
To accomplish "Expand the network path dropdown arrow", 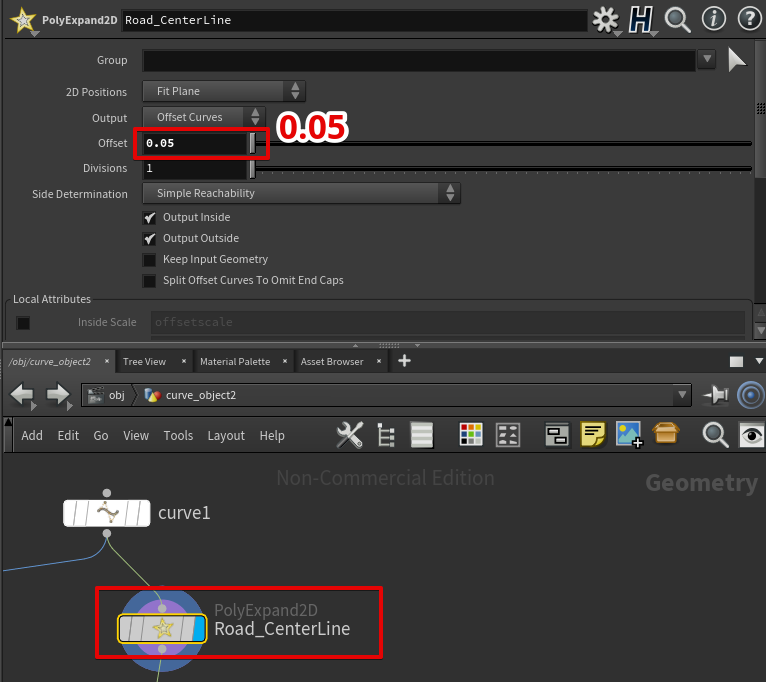I will [682, 394].
